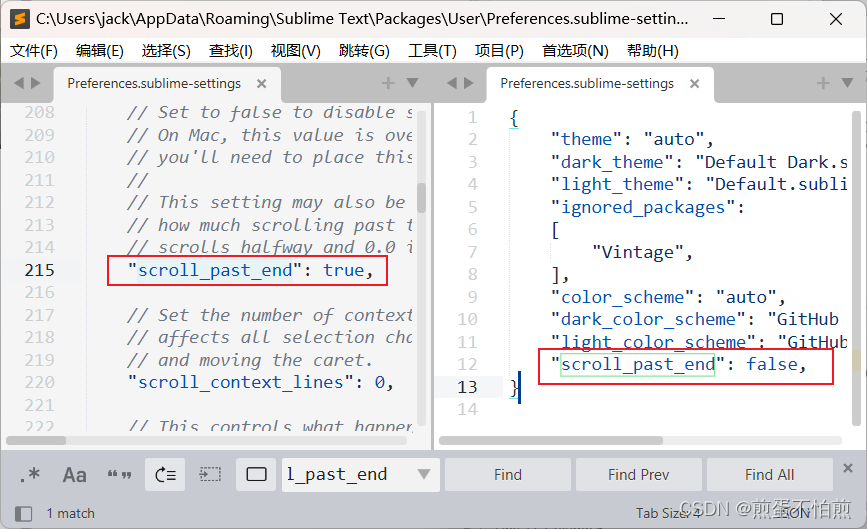
Task: Open the 选择(S) menu
Action: click(x=166, y=51)
